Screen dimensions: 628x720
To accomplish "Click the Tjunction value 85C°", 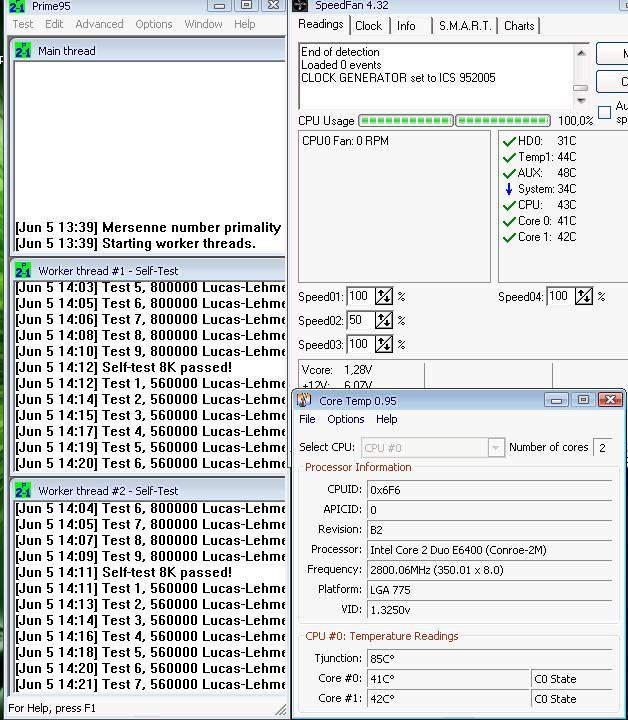I will tap(489, 659).
